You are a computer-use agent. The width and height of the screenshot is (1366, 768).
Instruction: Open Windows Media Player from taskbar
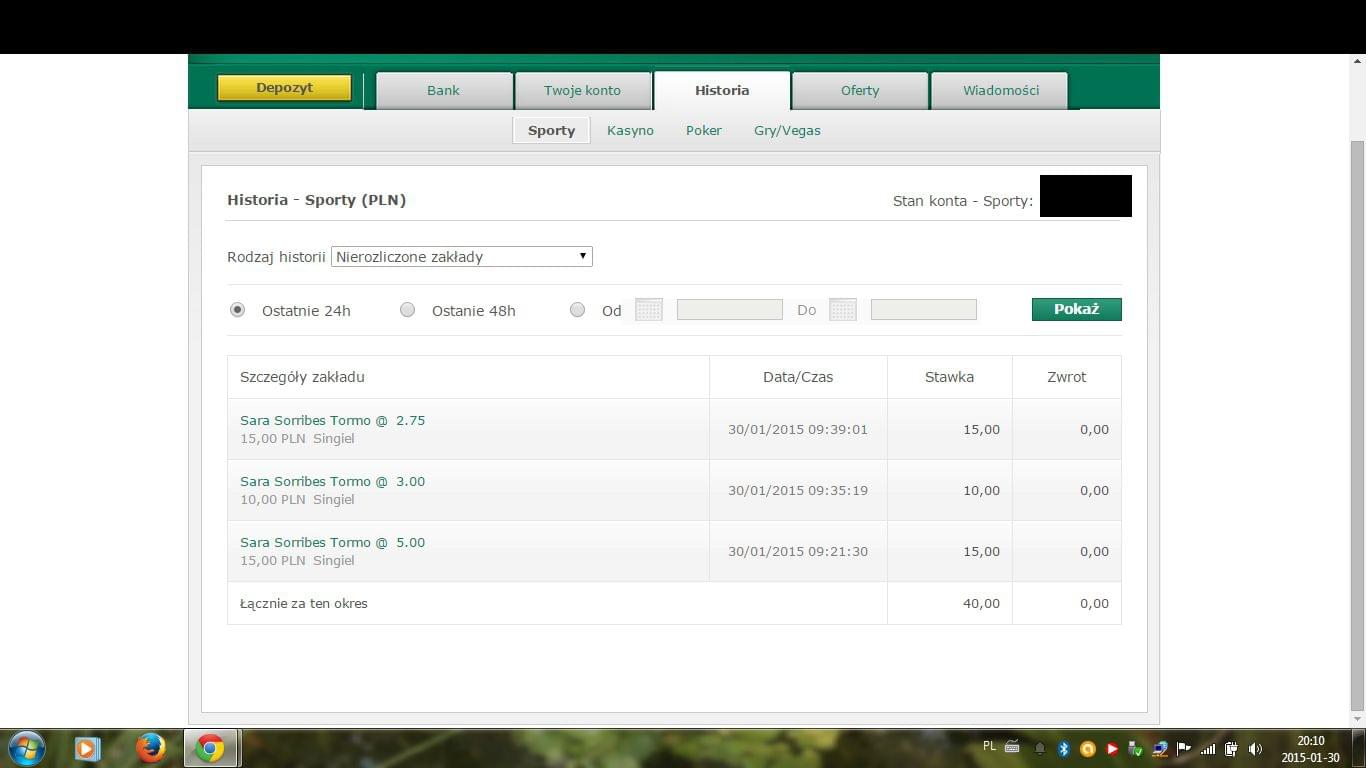pyautogui.click(x=87, y=748)
